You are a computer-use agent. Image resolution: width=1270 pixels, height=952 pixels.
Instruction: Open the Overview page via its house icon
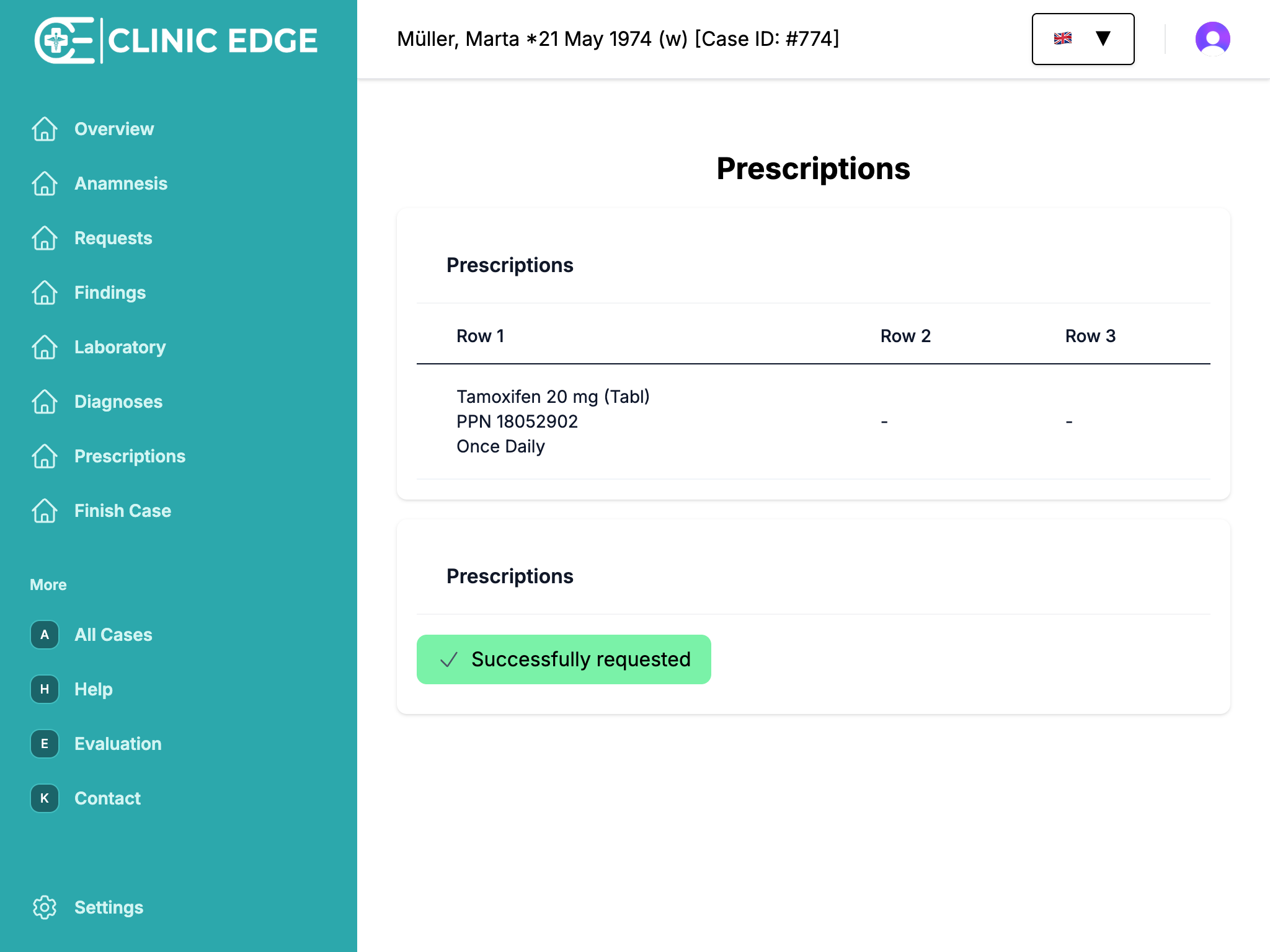[44, 129]
